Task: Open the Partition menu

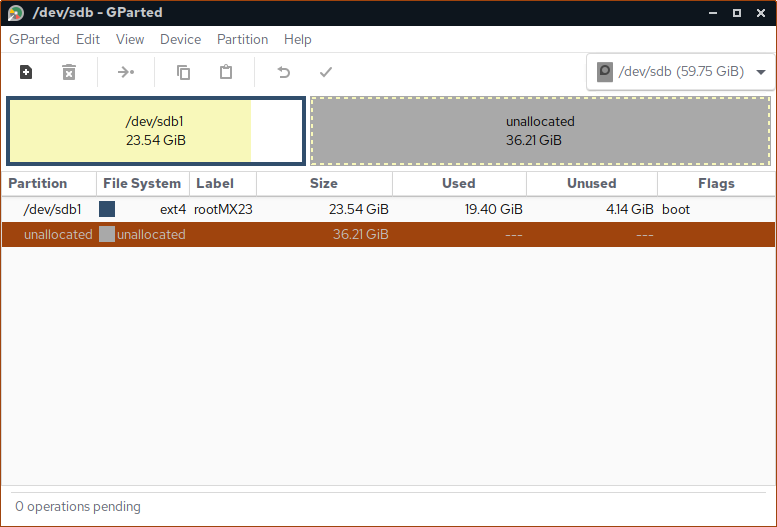Action: [x=242, y=39]
